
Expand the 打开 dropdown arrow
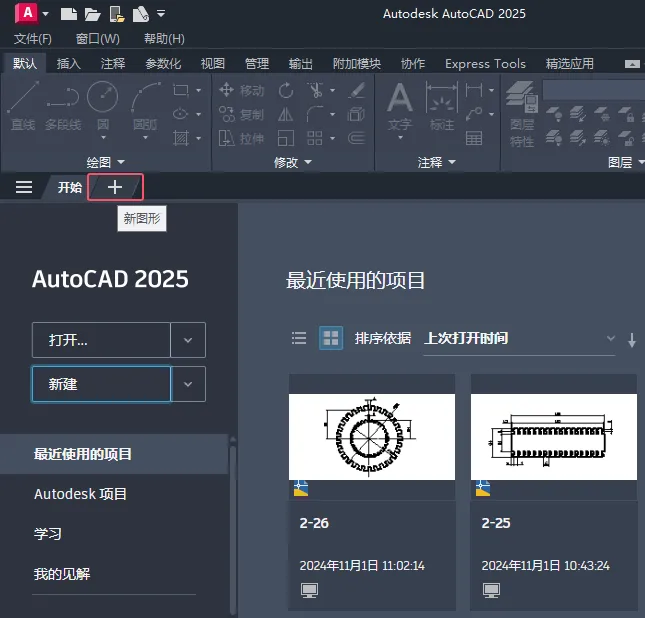coord(188,340)
